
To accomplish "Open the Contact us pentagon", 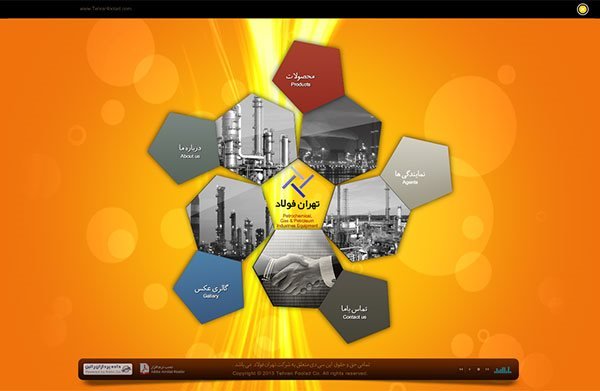I will [356, 308].
